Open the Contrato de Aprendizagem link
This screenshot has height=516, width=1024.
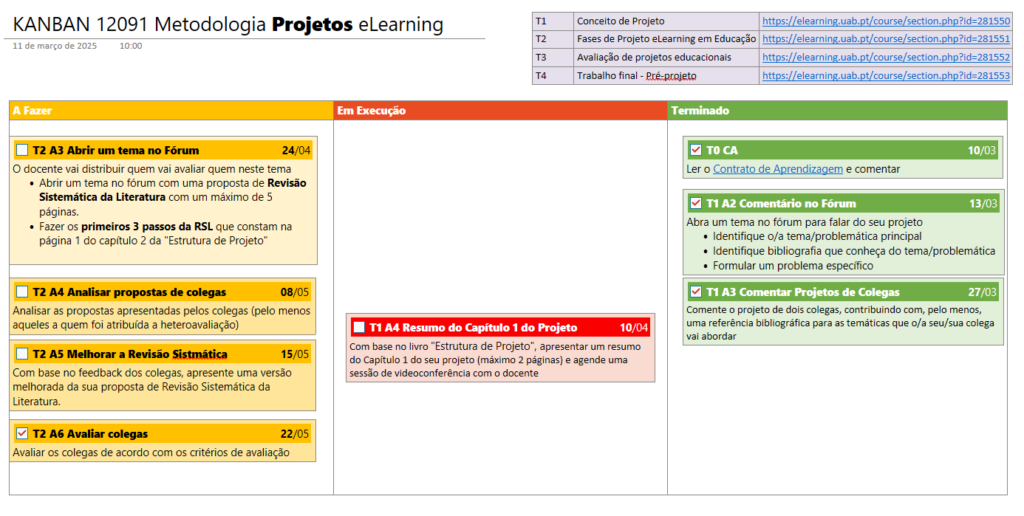tap(778, 169)
